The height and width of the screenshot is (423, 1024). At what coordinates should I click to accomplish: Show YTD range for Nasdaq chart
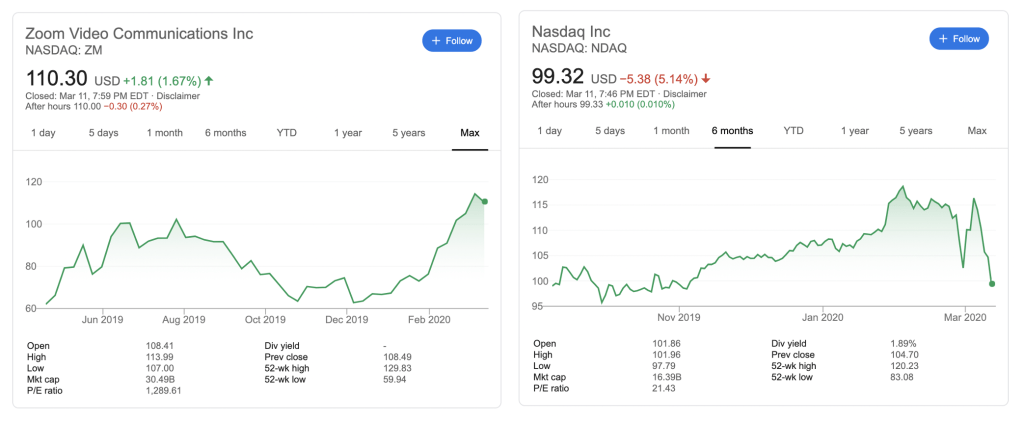click(x=793, y=131)
